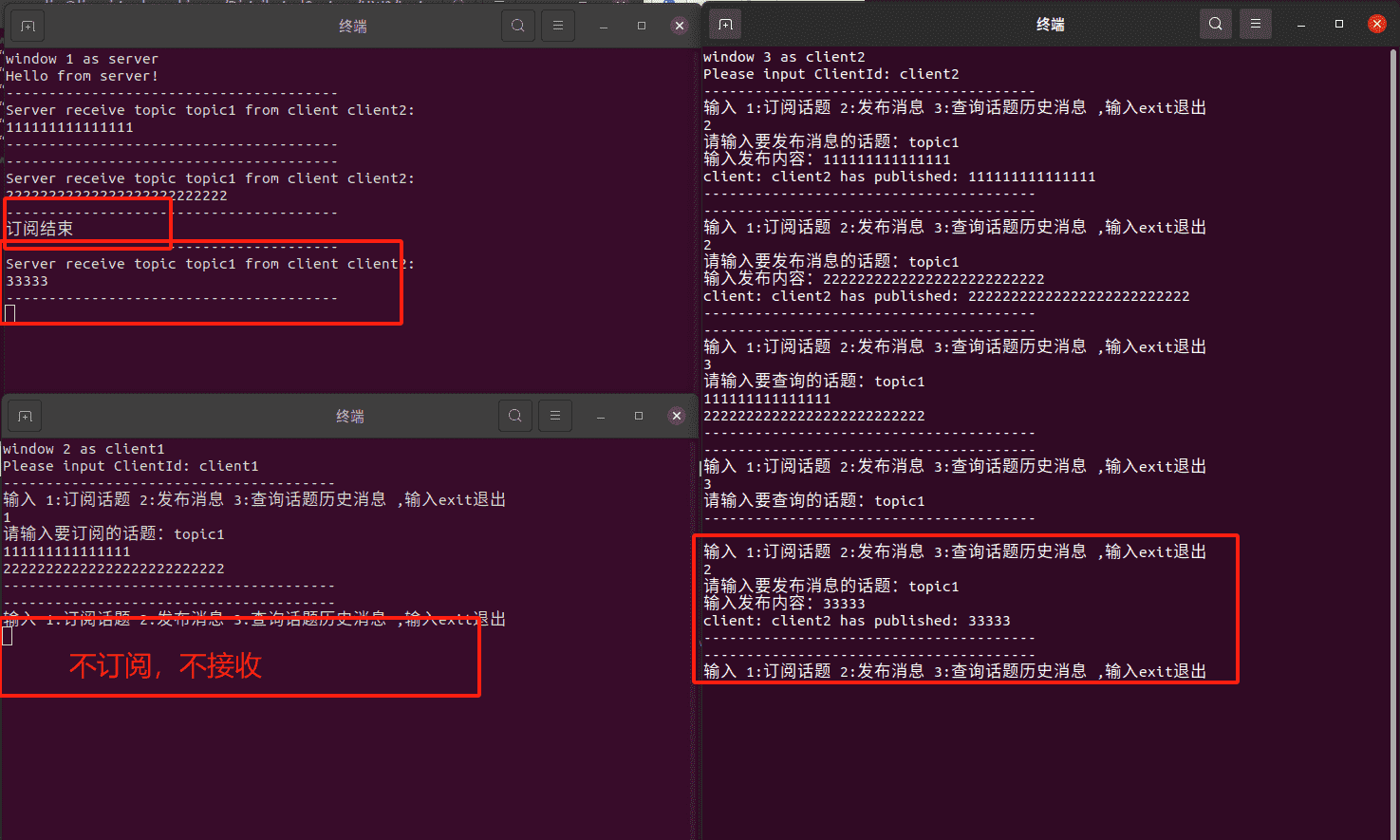
Task: Open hamburger menu of client2 terminal
Action: pos(1256,24)
